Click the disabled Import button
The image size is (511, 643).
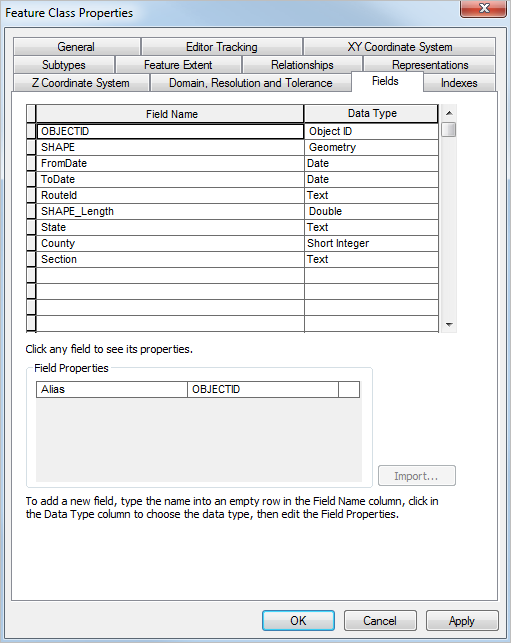416,476
